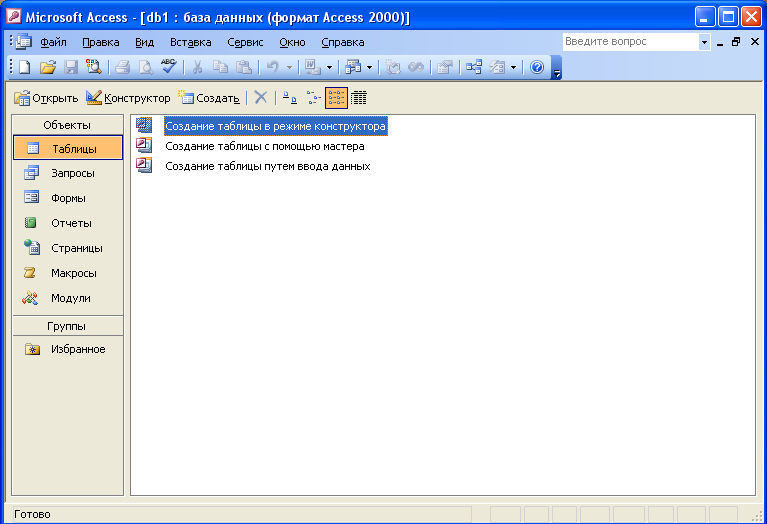Open the Окно menu
This screenshot has width=767, height=524.
click(x=293, y=43)
